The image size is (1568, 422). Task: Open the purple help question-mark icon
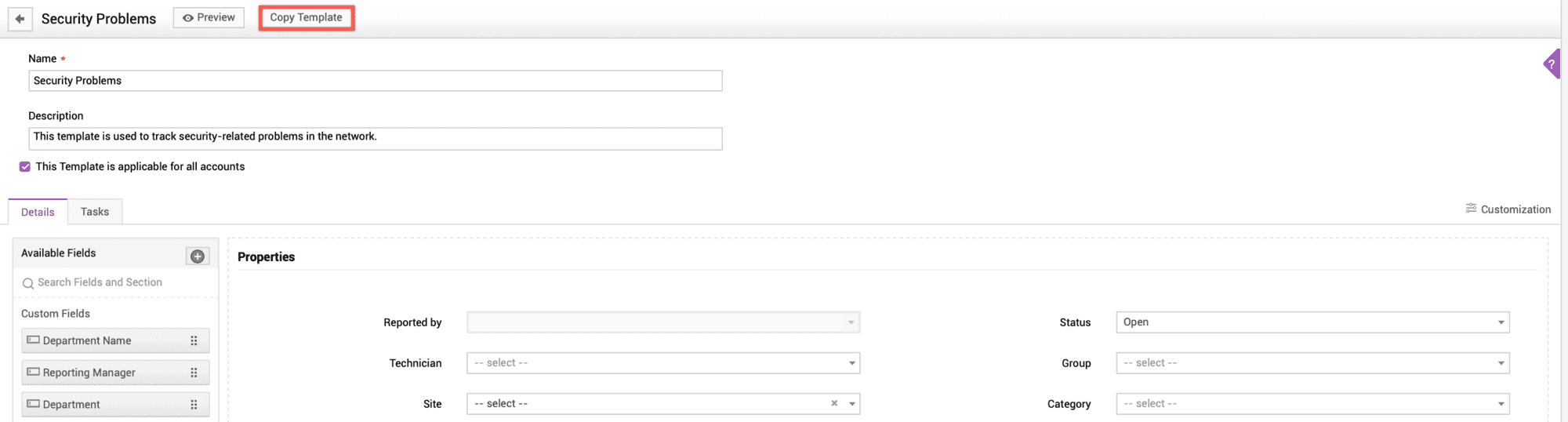[1552, 64]
